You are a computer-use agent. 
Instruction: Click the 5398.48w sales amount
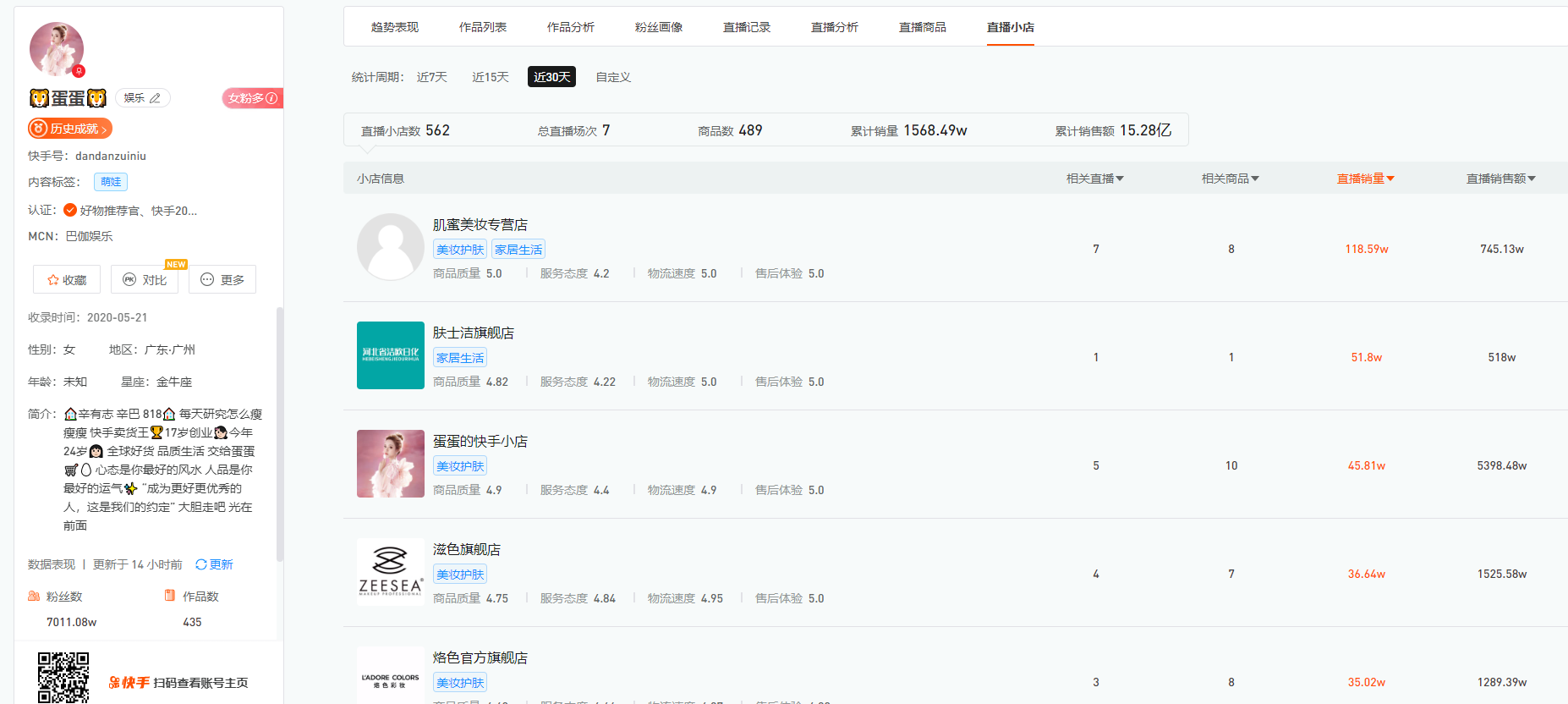[x=1502, y=465]
